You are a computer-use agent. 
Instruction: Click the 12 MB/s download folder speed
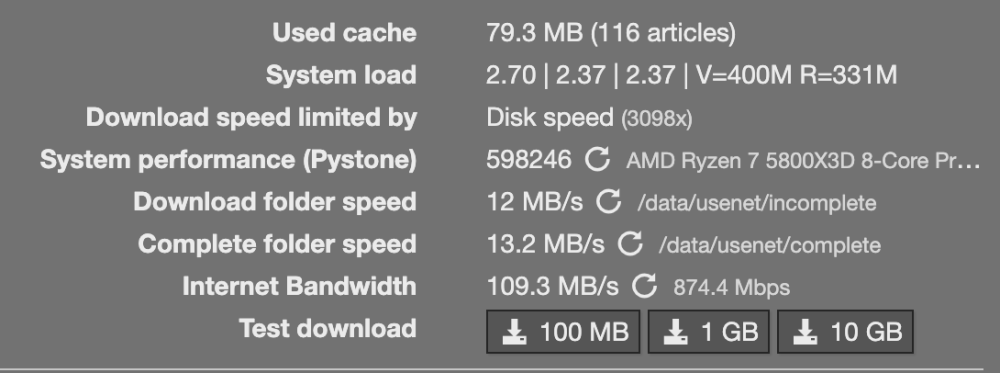[x=534, y=202]
